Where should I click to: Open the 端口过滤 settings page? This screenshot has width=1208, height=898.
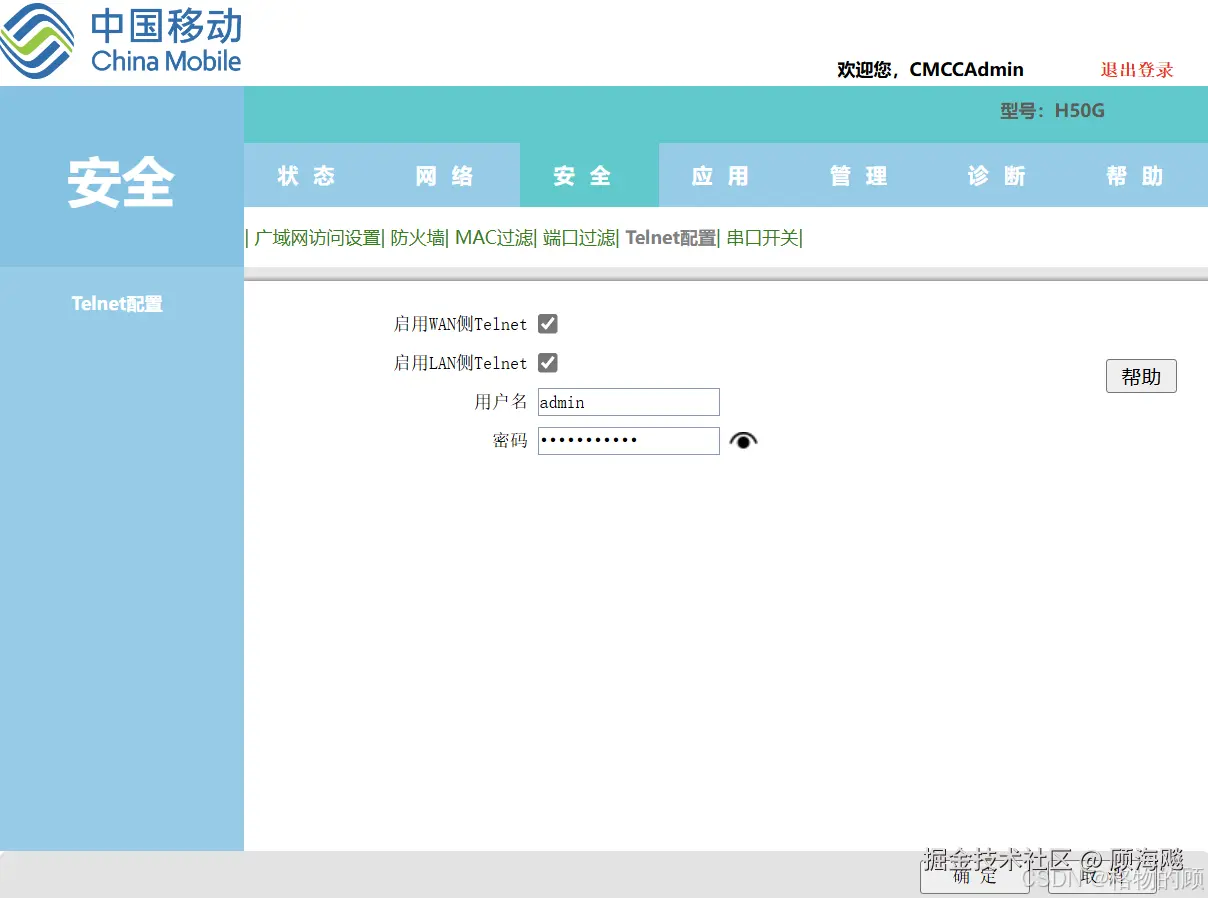pyautogui.click(x=578, y=238)
